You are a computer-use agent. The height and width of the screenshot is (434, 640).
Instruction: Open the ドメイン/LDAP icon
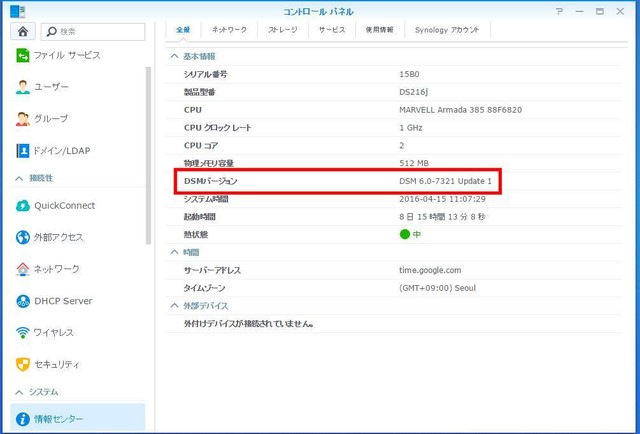23,151
